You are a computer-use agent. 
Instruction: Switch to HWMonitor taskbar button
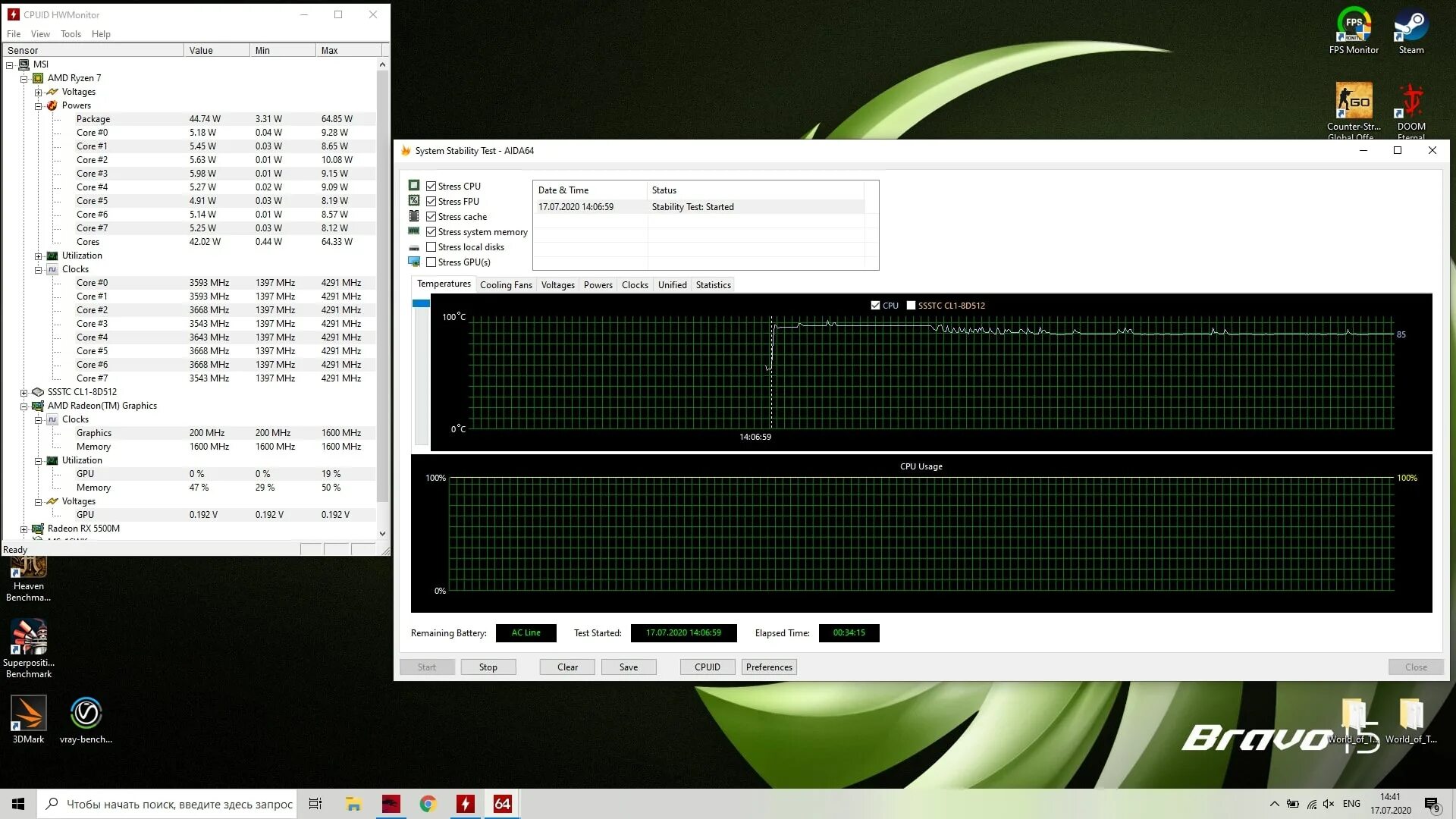click(465, 804)
